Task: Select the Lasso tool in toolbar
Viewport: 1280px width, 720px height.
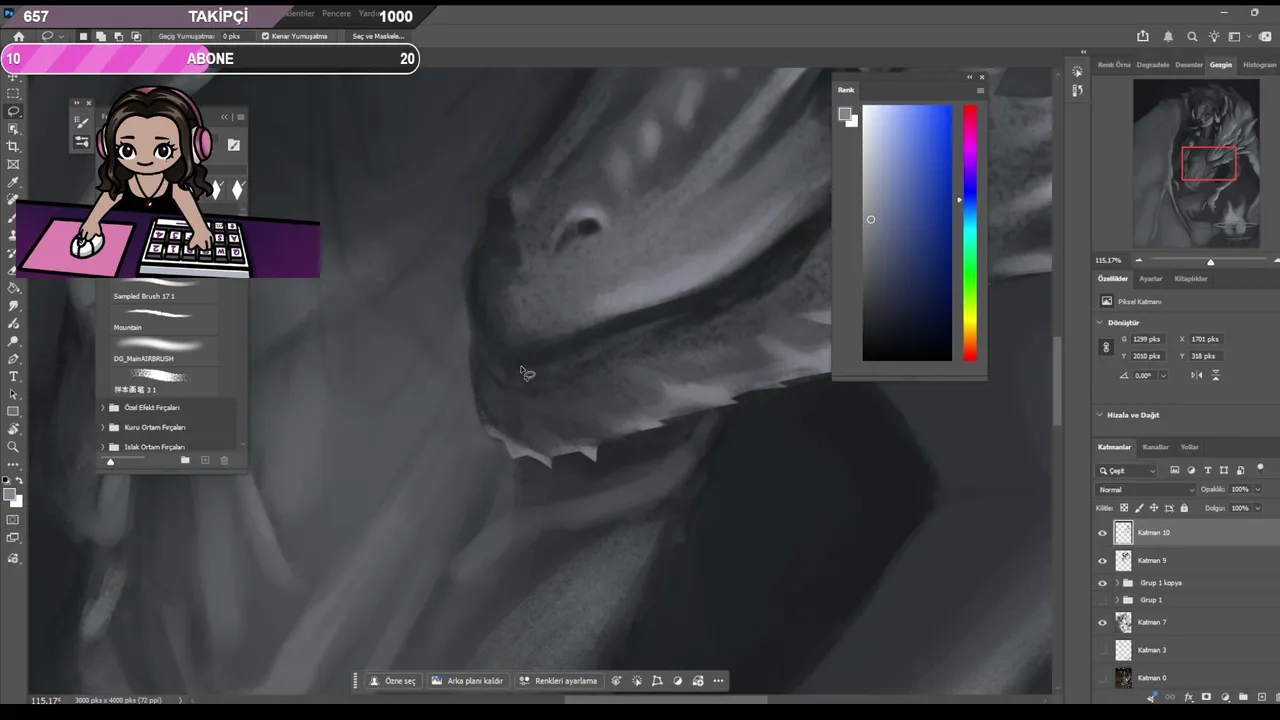Action: coord(13,111)
